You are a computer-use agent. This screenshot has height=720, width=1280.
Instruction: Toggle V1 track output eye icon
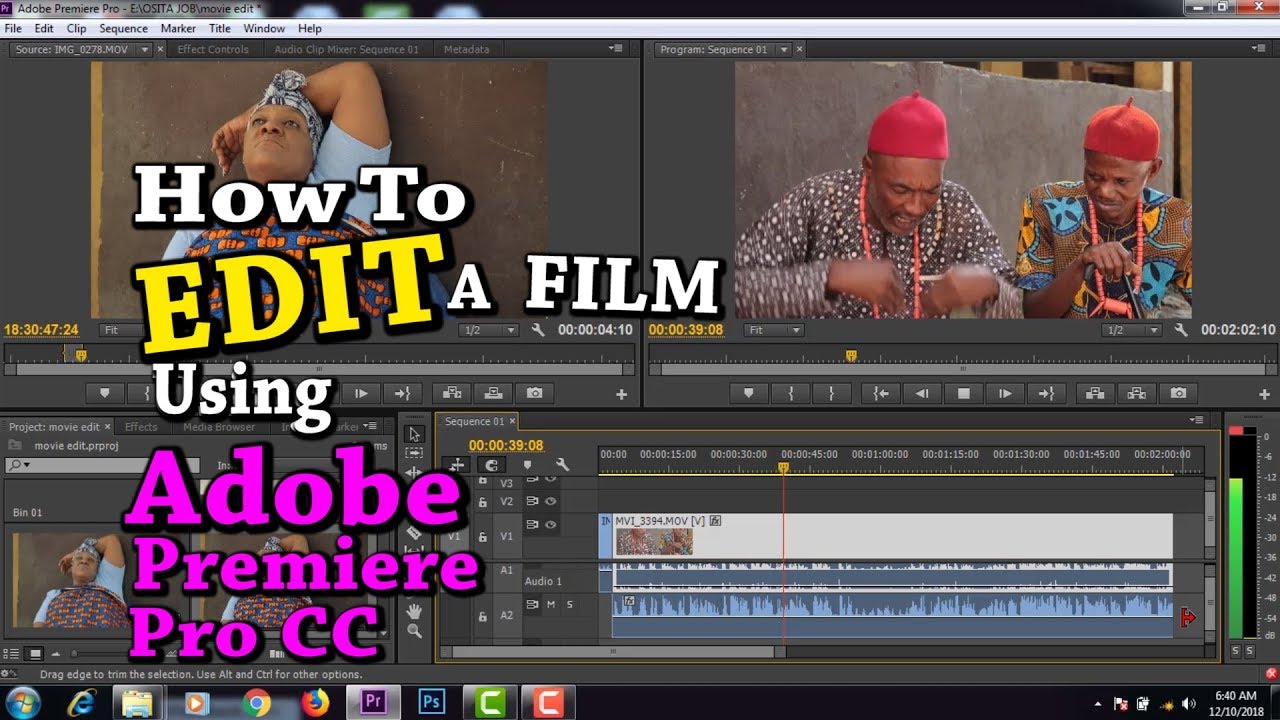550,524
